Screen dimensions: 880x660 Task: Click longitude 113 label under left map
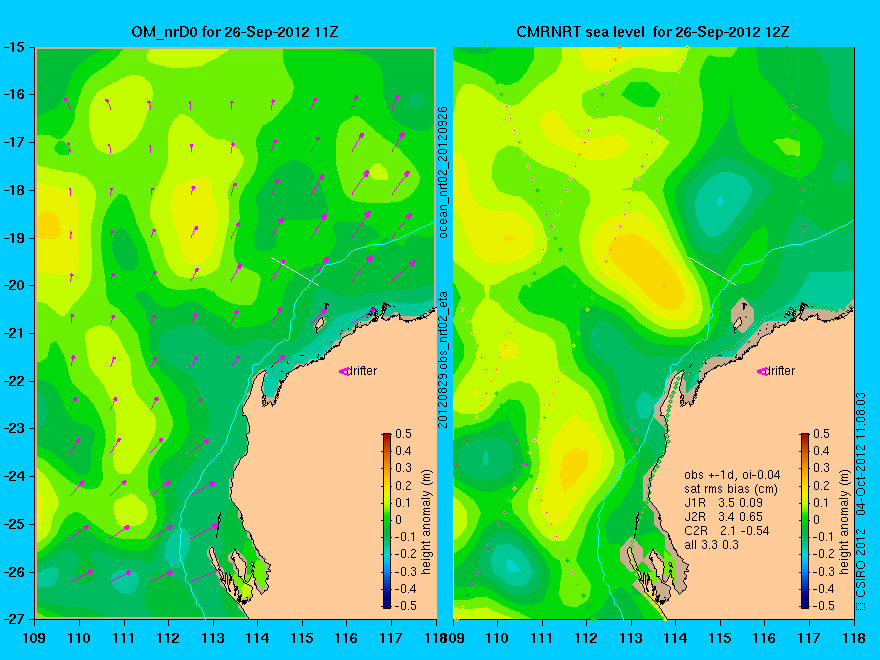tap(213, 638)
